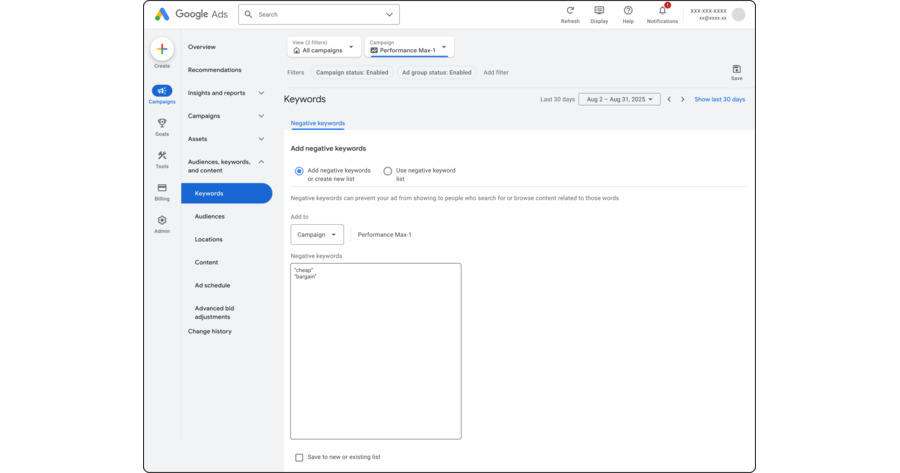Image resolution: width=900 pixels, height=473 pixels.
Task: Open the Display icon
Action: (x=599, y=10)
